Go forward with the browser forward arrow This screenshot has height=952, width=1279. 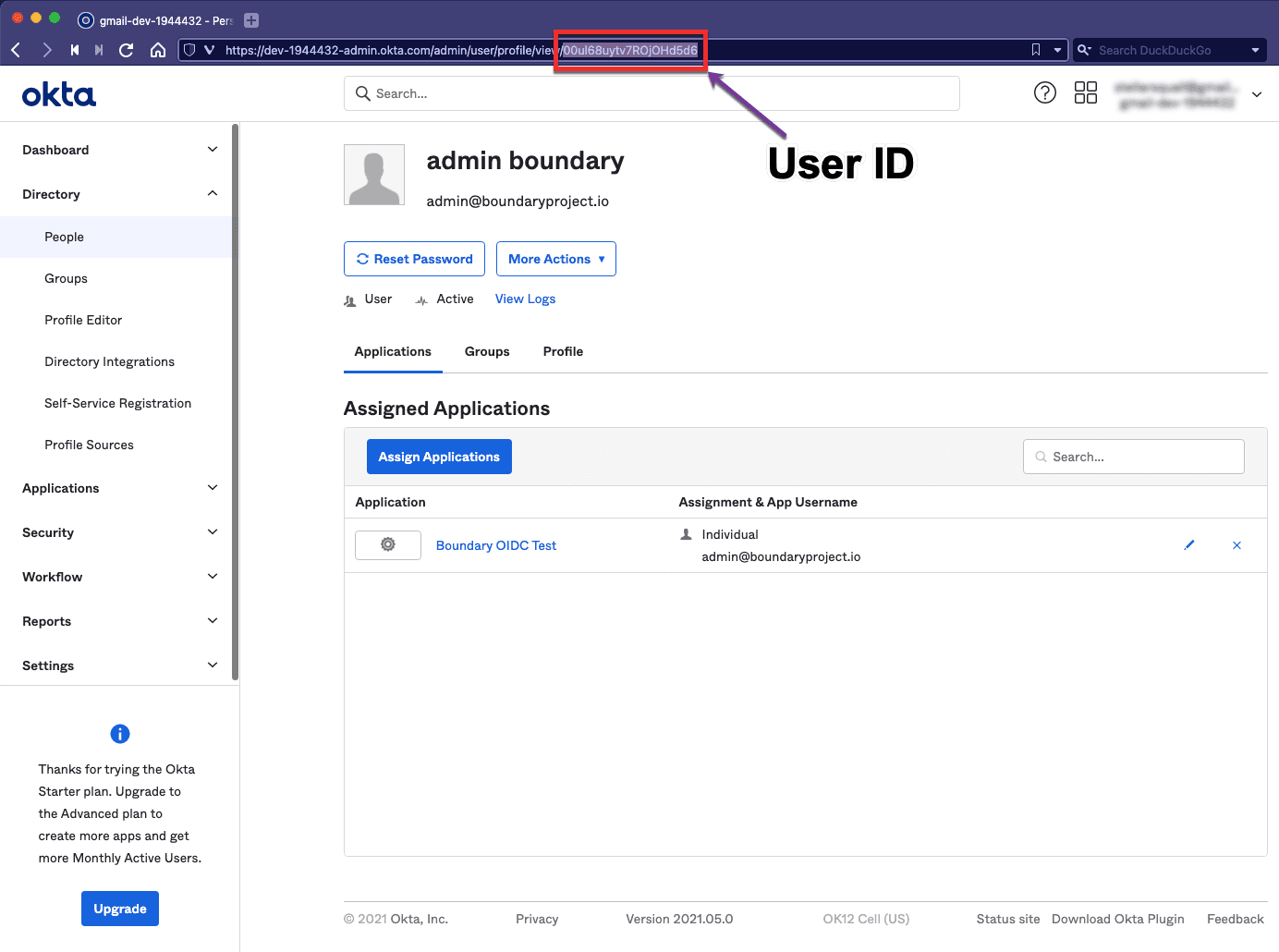click(46, 50)
